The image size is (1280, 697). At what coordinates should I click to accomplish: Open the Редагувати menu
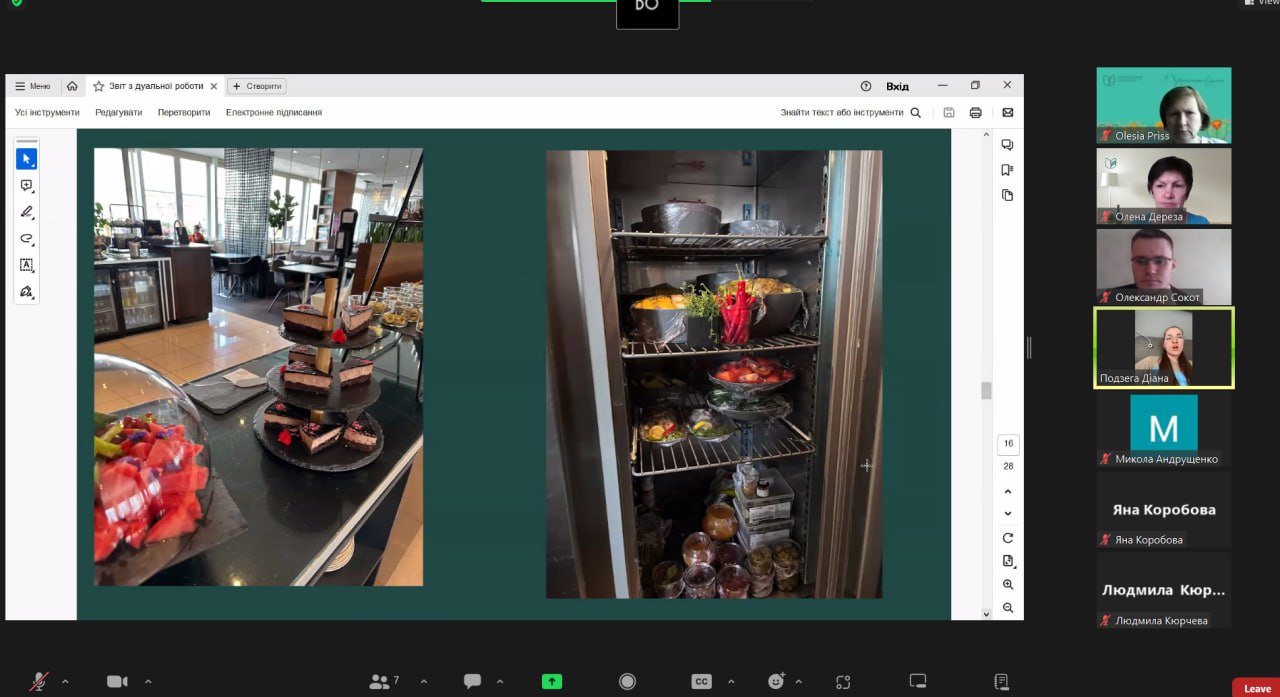pyautogui.click(x=119, y=112)
